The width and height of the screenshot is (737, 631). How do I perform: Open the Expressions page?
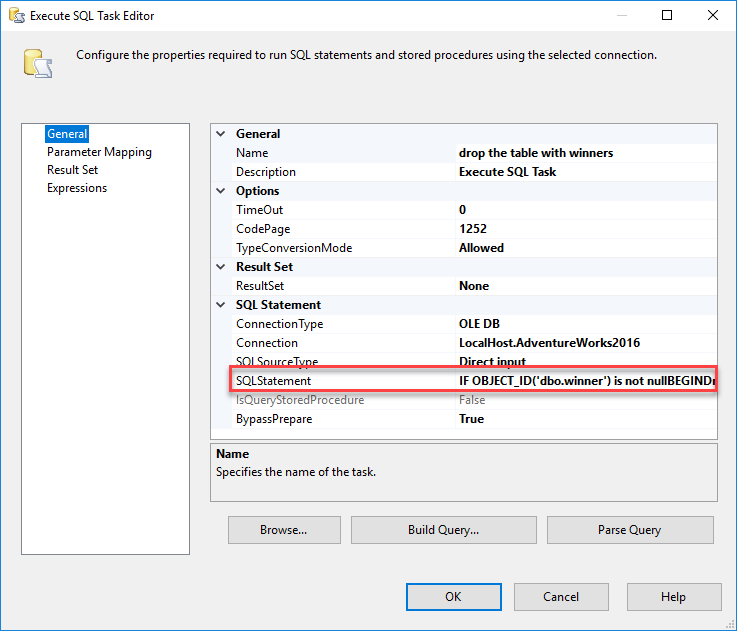tap(77, 188)
